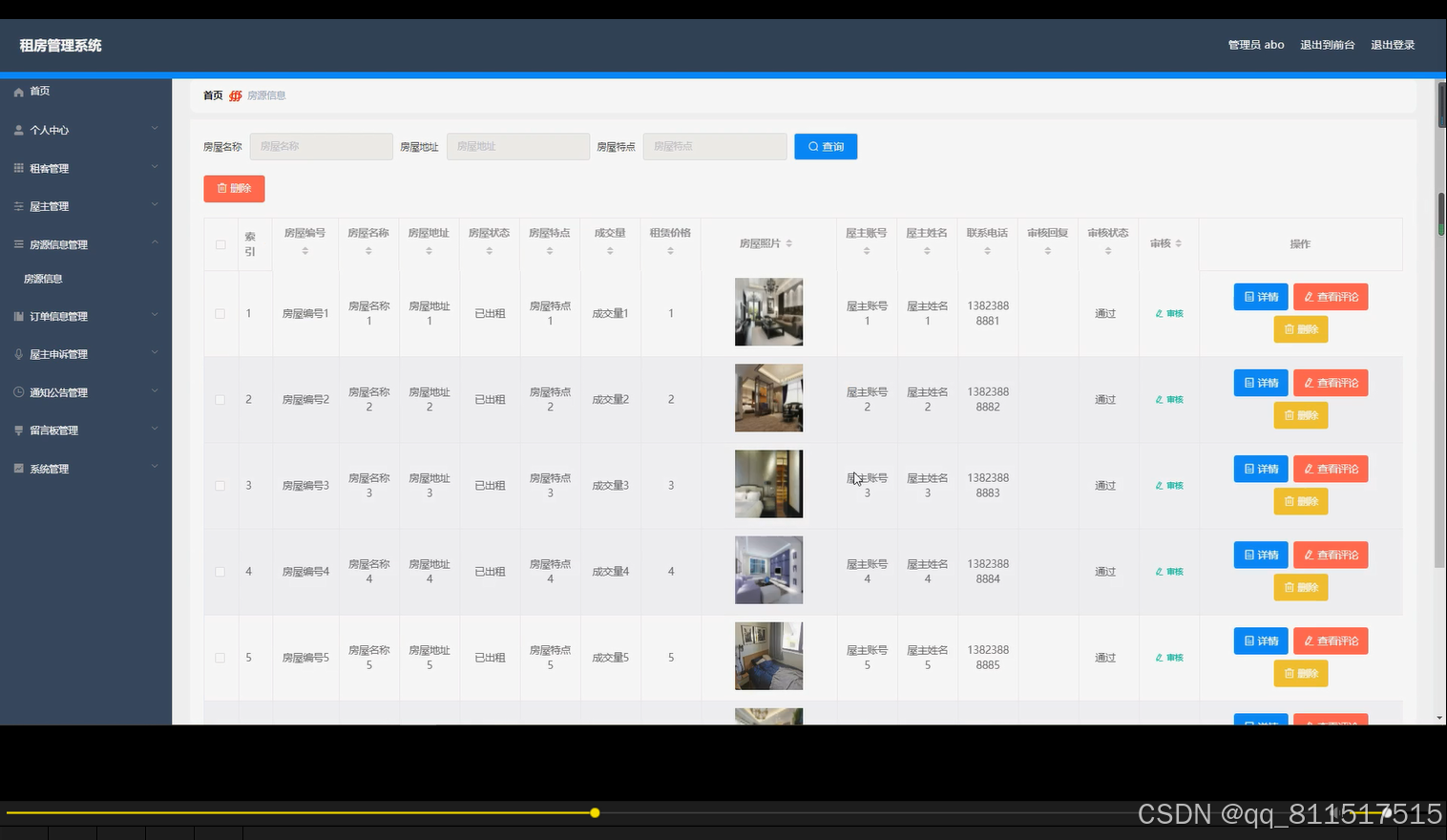
Task: Click the clock icon beside 通知公告管理
Action: tap(18, 392)
